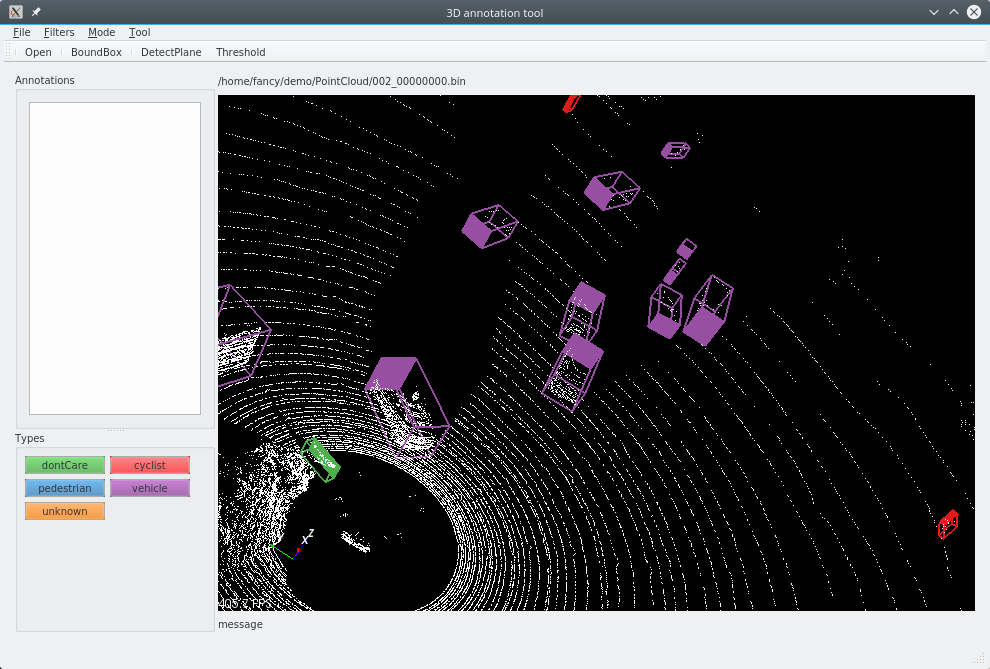Run DetectPlane from the toolbar
The image size is (990, 669).
coord(171,52)
